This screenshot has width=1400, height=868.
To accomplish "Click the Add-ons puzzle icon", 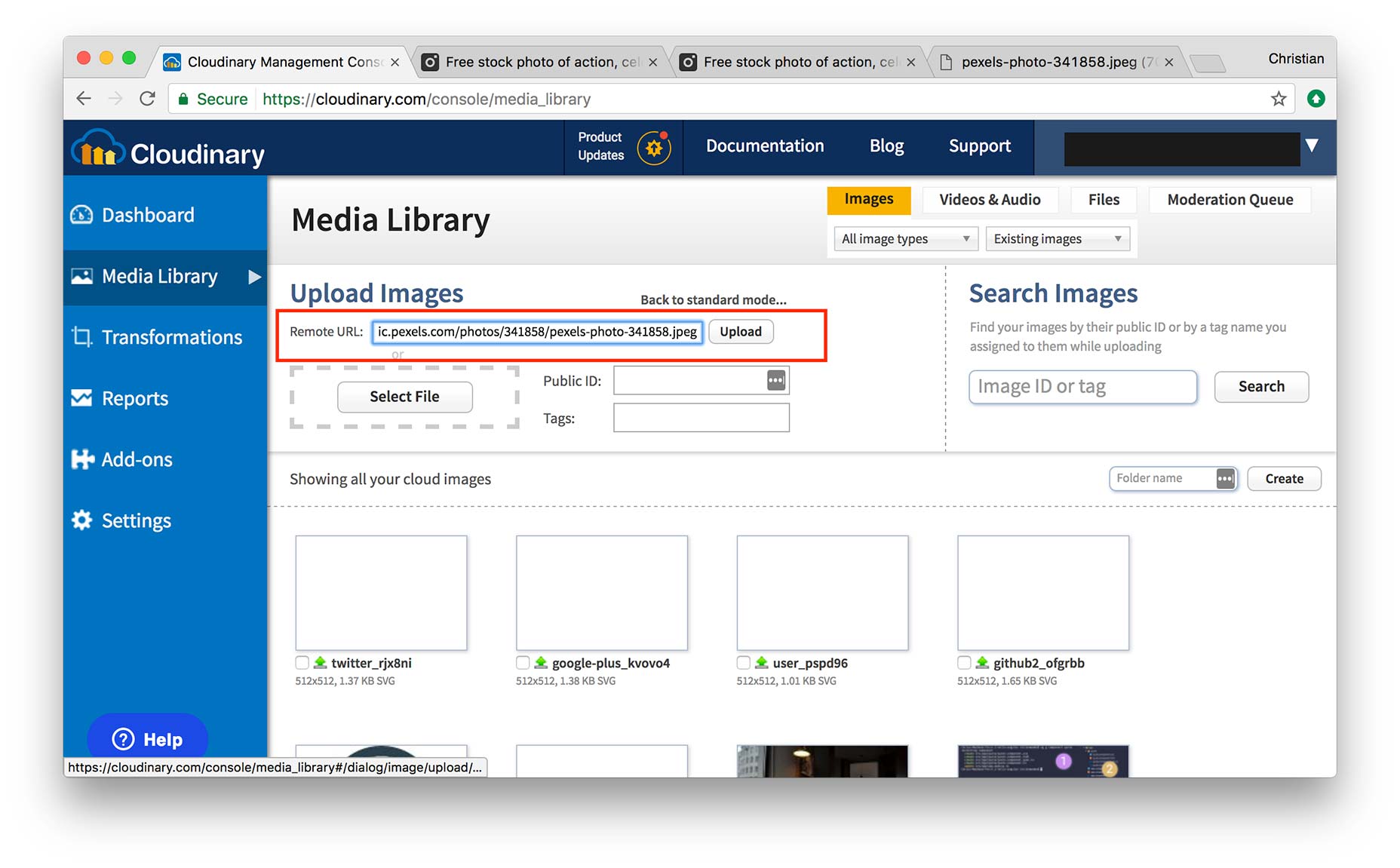I will coord(82,459).
